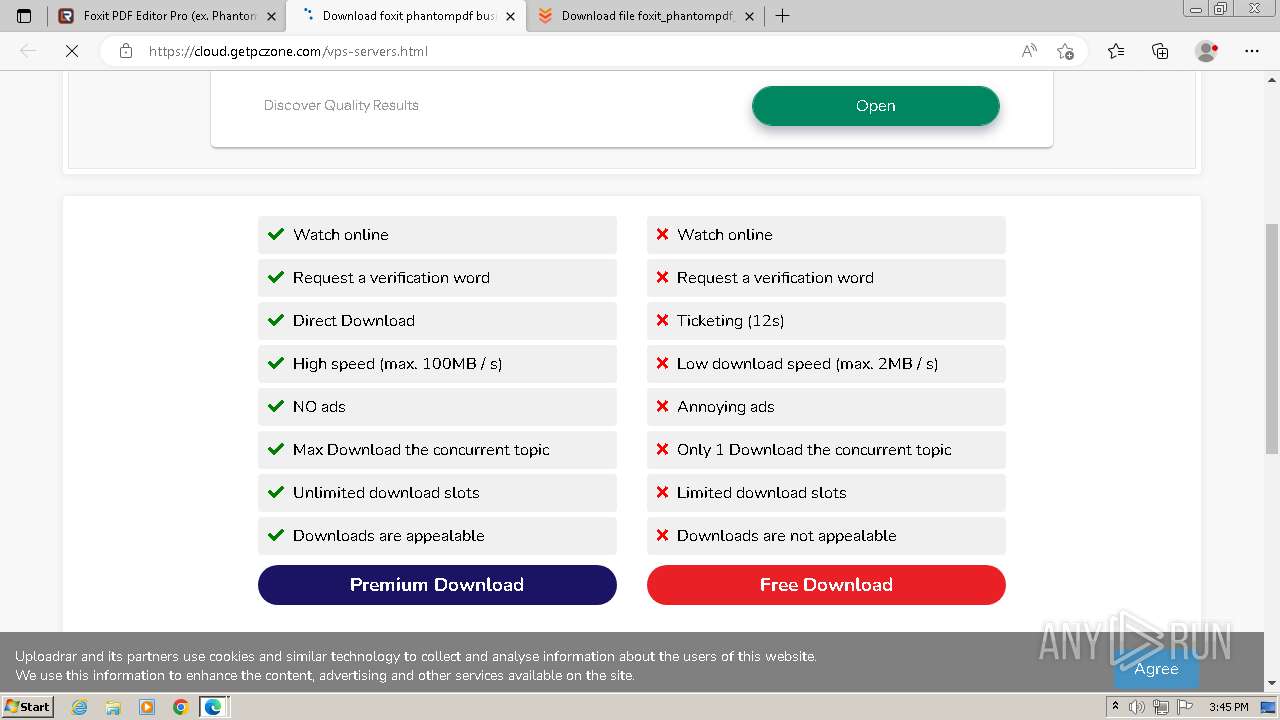Click 'Downloads are not appealable' row

click(x=826, y=536)
